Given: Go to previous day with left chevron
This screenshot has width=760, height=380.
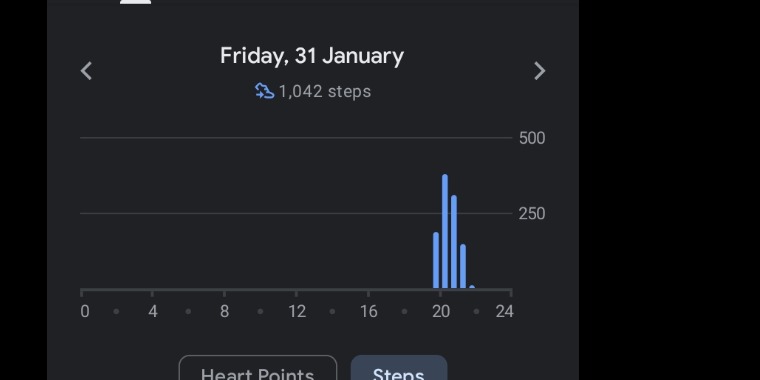Looking at the screenshot, I should click(86, 71).
